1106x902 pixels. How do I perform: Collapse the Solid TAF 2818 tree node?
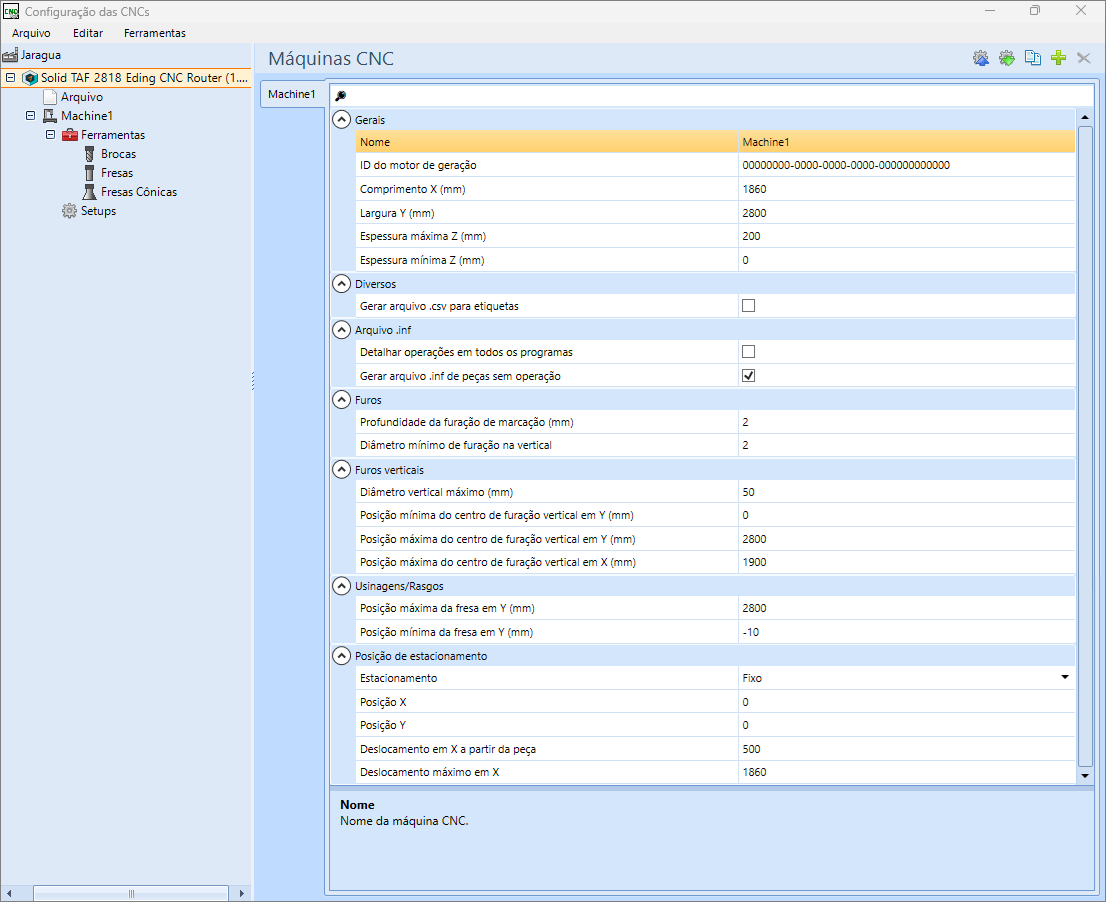[11, 78]
